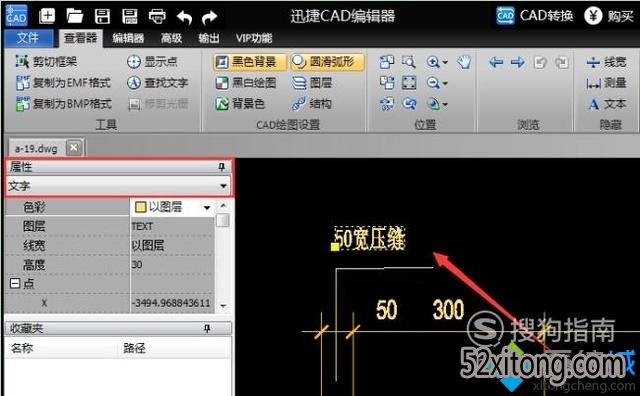The height and width of the screenshot is (396, 640).
Task: Switch to the 编辑器 tab
Action: click(x=129, y=38)
